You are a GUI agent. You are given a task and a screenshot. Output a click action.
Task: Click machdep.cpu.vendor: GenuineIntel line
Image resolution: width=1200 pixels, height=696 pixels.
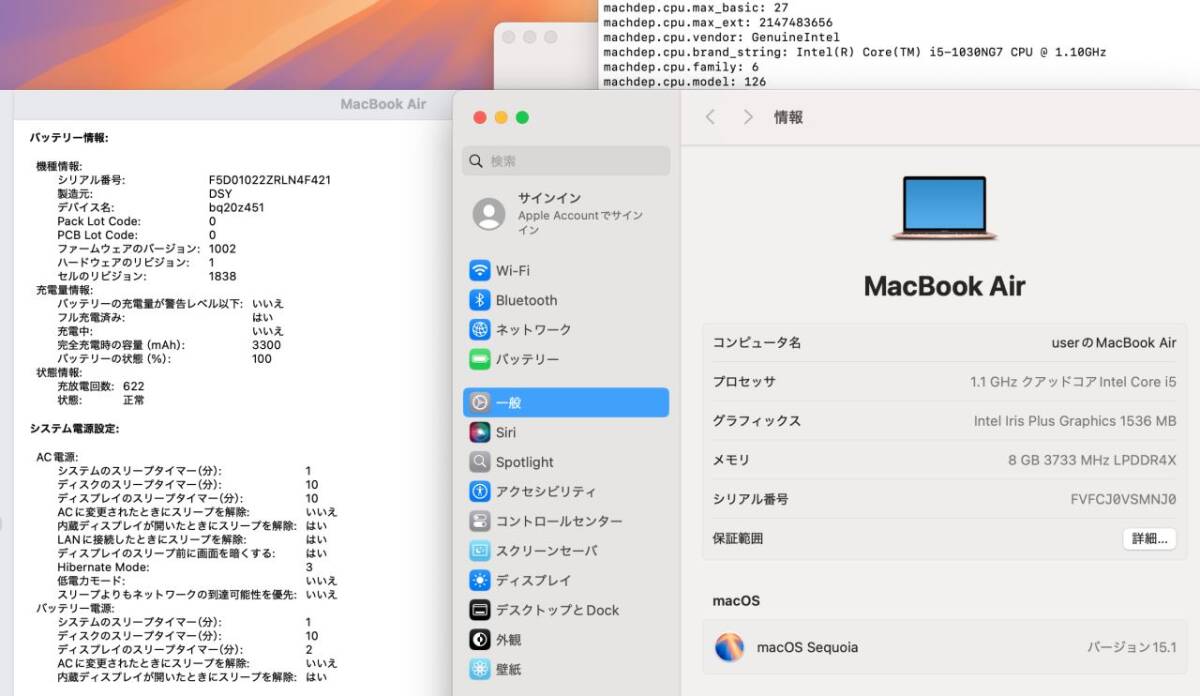[x=721, y=37]
